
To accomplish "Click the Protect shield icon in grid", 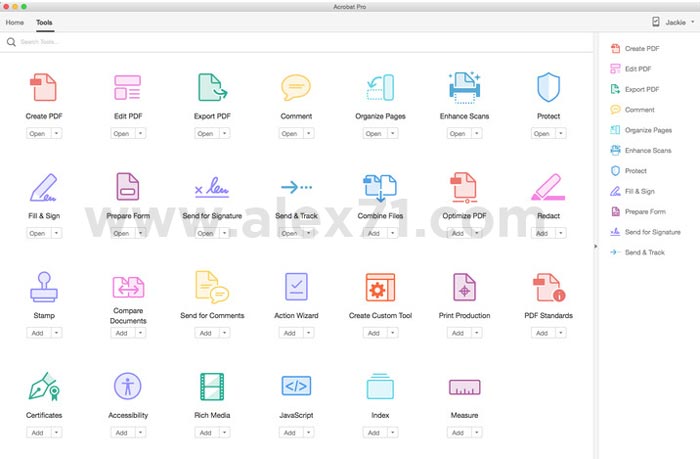I will click(548, 87).
